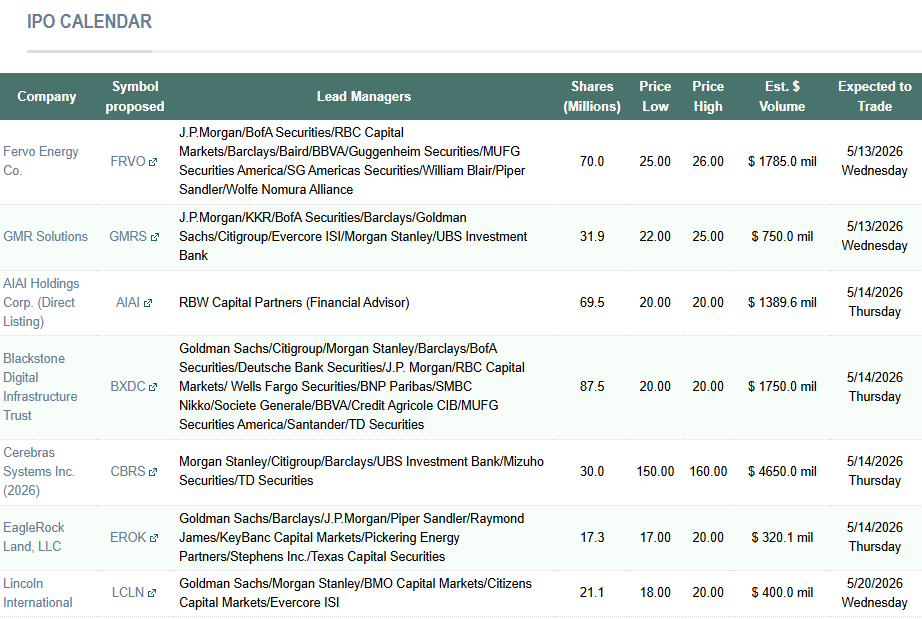Open Lincoln International company link
The height and width of the screenshot is (619, 922).
click(x=38, y=593)
